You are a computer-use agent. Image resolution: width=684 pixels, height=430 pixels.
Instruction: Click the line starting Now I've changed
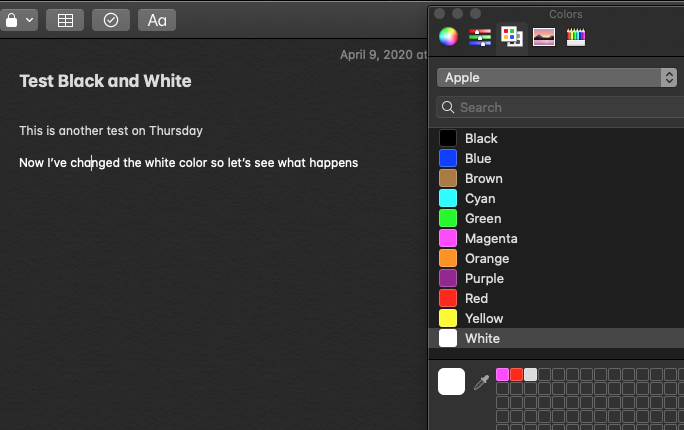[188, 163]
